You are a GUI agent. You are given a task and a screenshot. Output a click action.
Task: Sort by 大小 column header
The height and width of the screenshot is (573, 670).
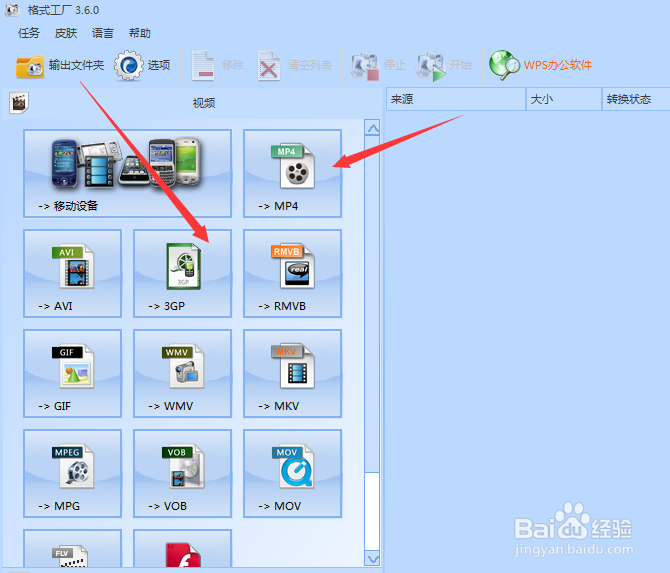(564, 99)
